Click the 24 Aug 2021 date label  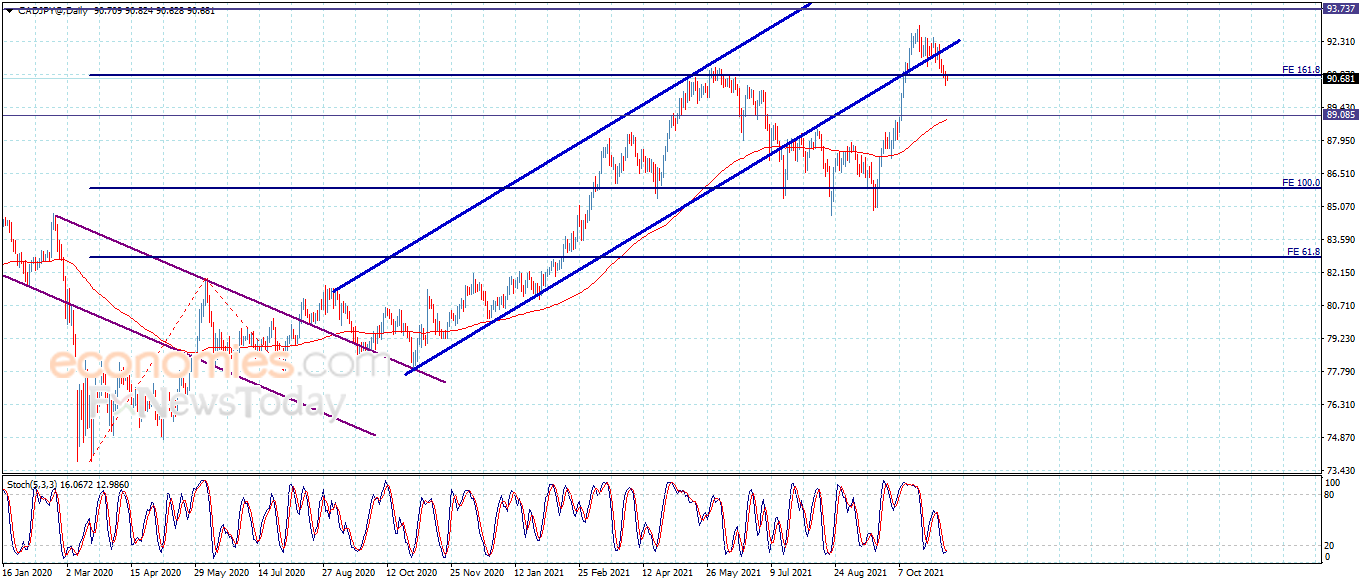[x=861, y=573]
